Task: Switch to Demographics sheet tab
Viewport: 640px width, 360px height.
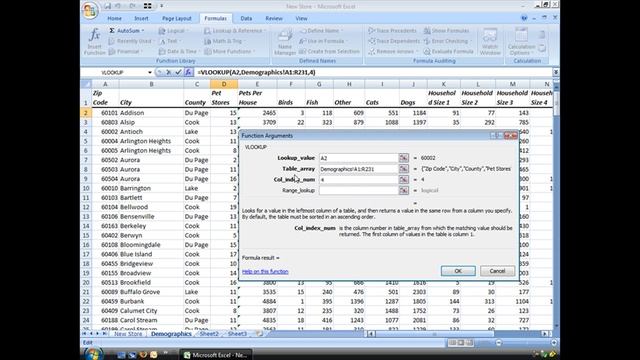Action: point(171,334)
